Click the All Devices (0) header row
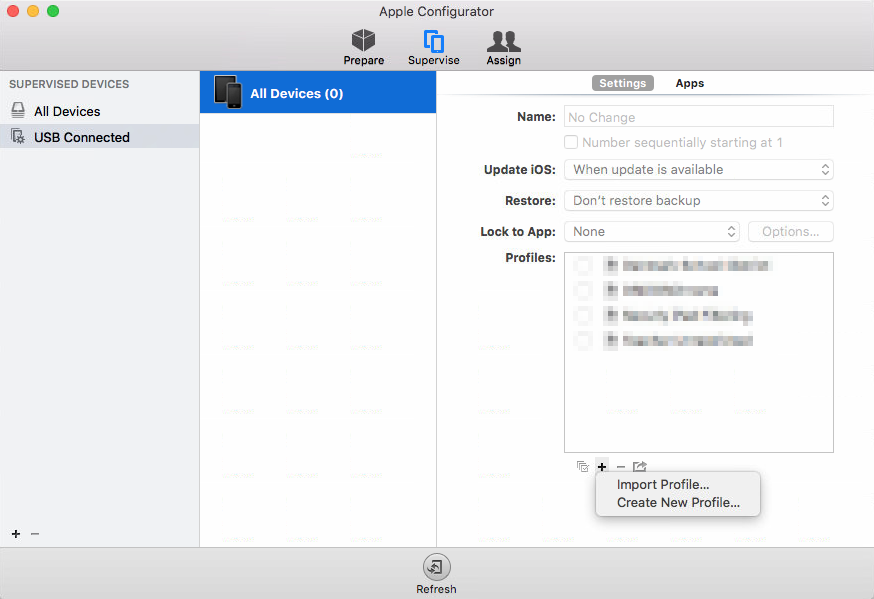Viewport: 874px width, 599px height. (x=318, y=92)
